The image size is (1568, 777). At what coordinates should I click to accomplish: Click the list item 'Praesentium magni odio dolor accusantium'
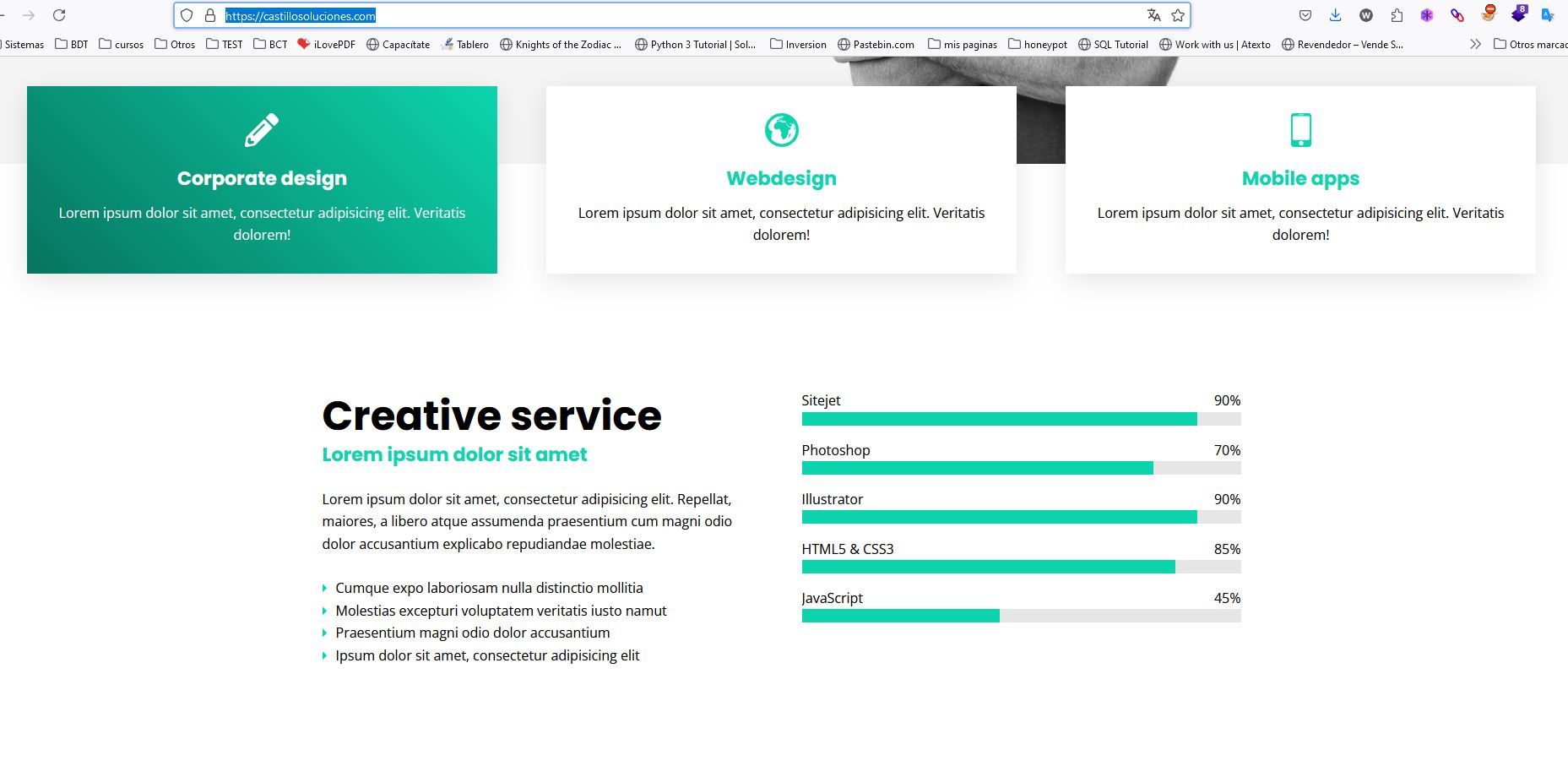[x=473, y=633]
